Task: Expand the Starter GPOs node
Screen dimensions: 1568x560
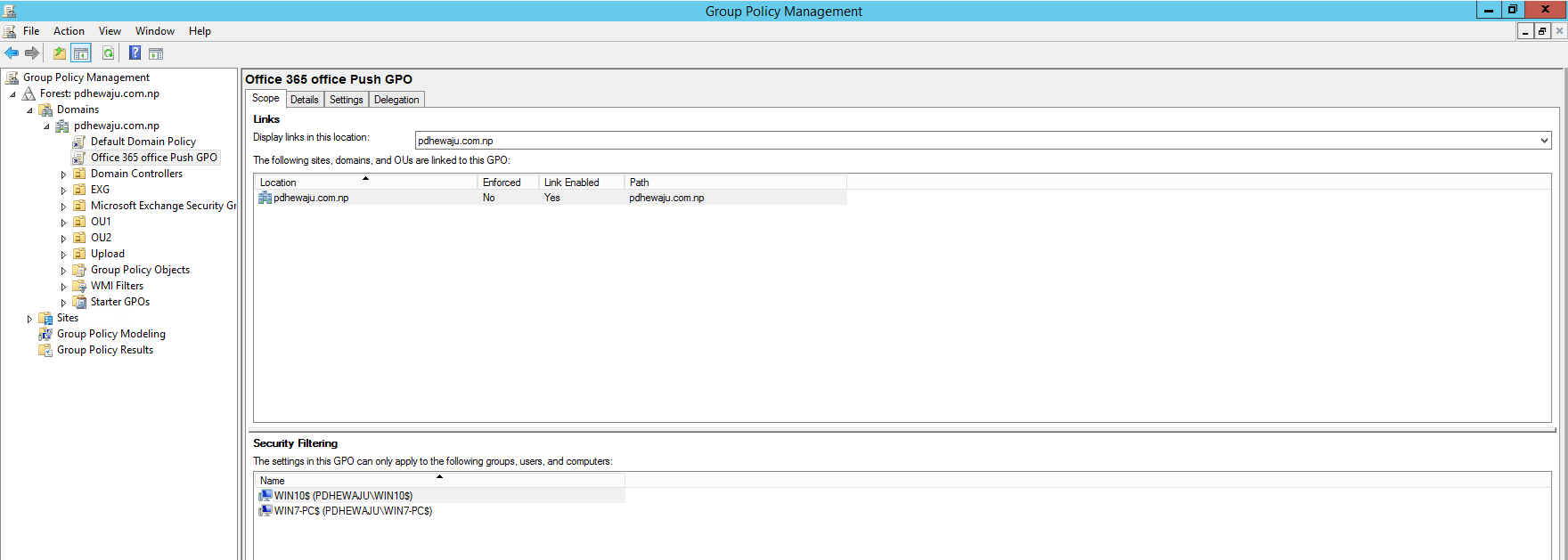Action: 63,303
